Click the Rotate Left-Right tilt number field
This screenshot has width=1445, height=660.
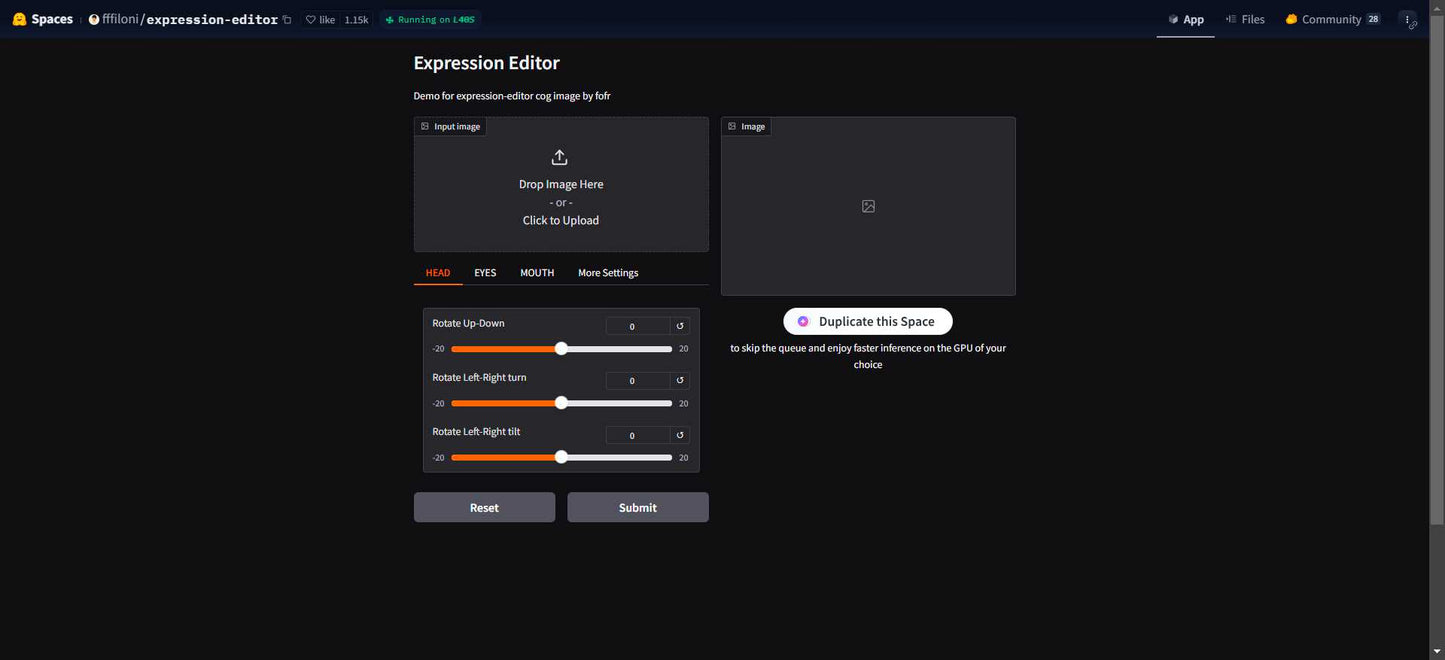637,435
